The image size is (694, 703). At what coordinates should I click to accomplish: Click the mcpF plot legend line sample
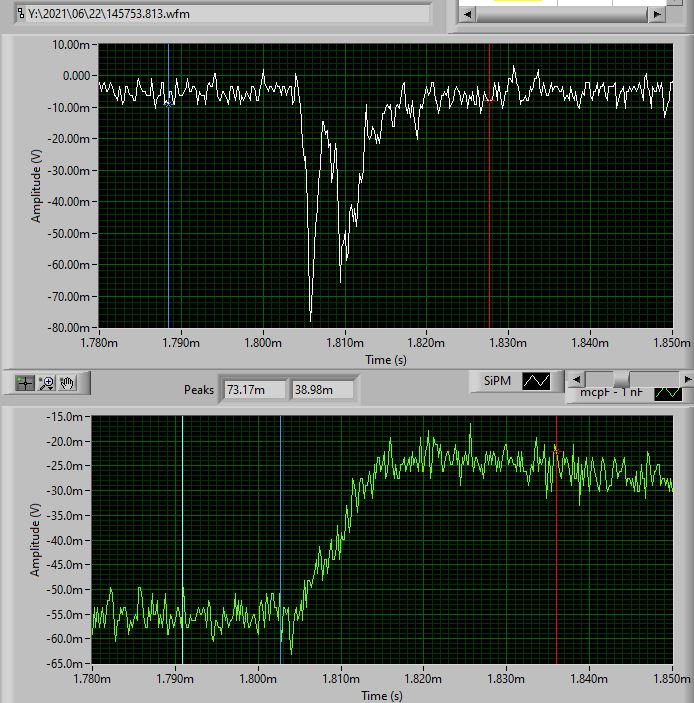pyautogui.click(x=667, y=393)
